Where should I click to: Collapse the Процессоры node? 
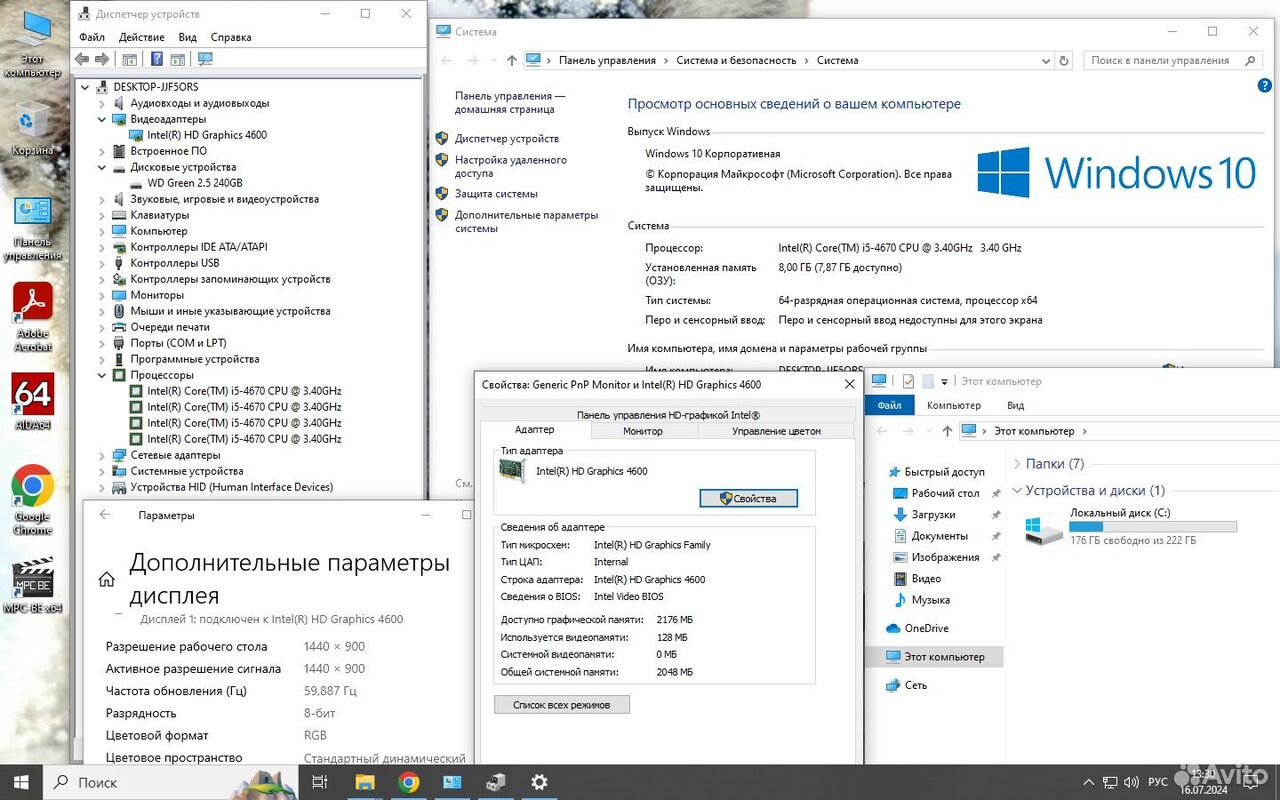(102, 375)
